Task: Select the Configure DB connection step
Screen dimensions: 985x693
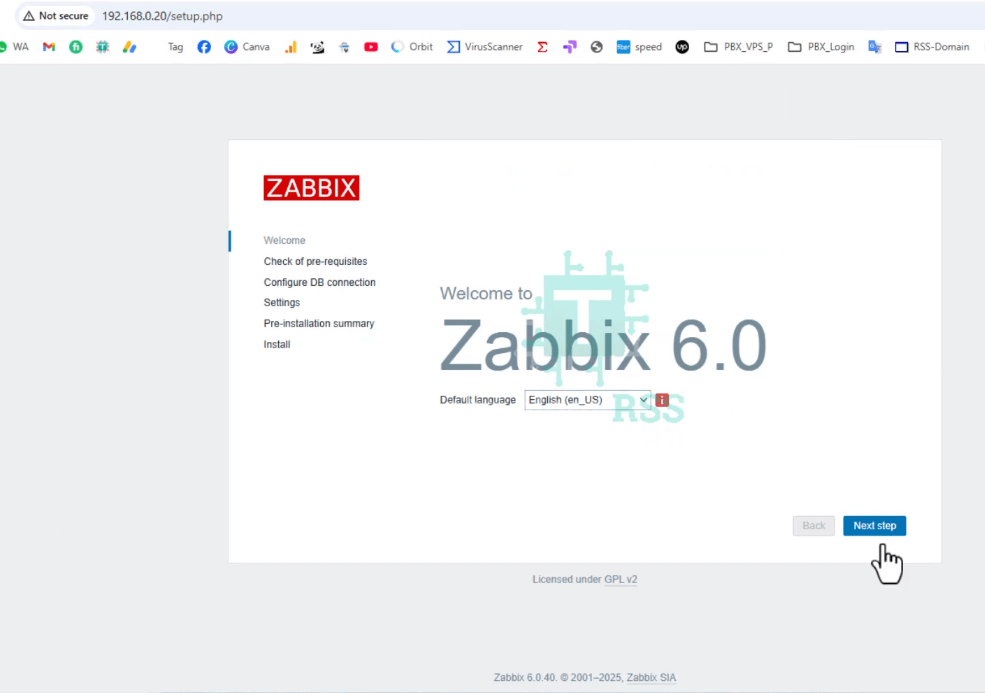Action: pos(319,282)
